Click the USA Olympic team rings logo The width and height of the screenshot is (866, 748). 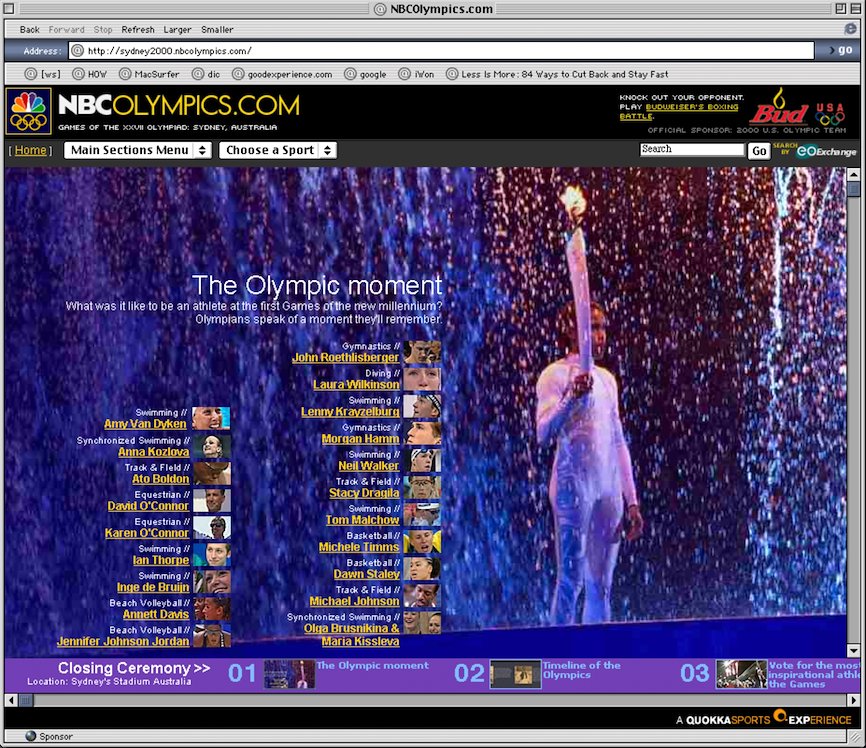click(x=830, y=113)
